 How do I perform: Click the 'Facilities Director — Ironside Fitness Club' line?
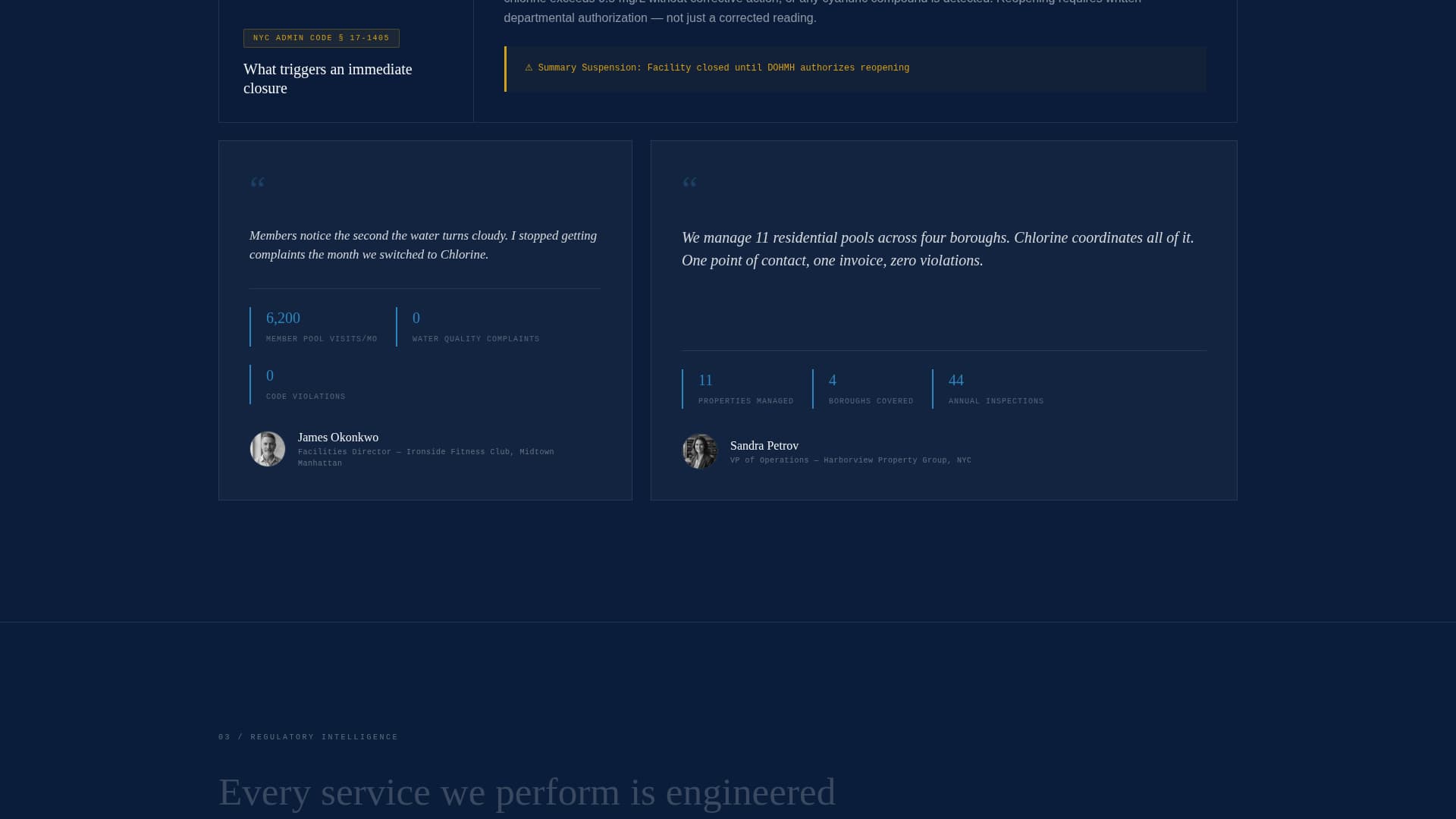tap(426, 457)
